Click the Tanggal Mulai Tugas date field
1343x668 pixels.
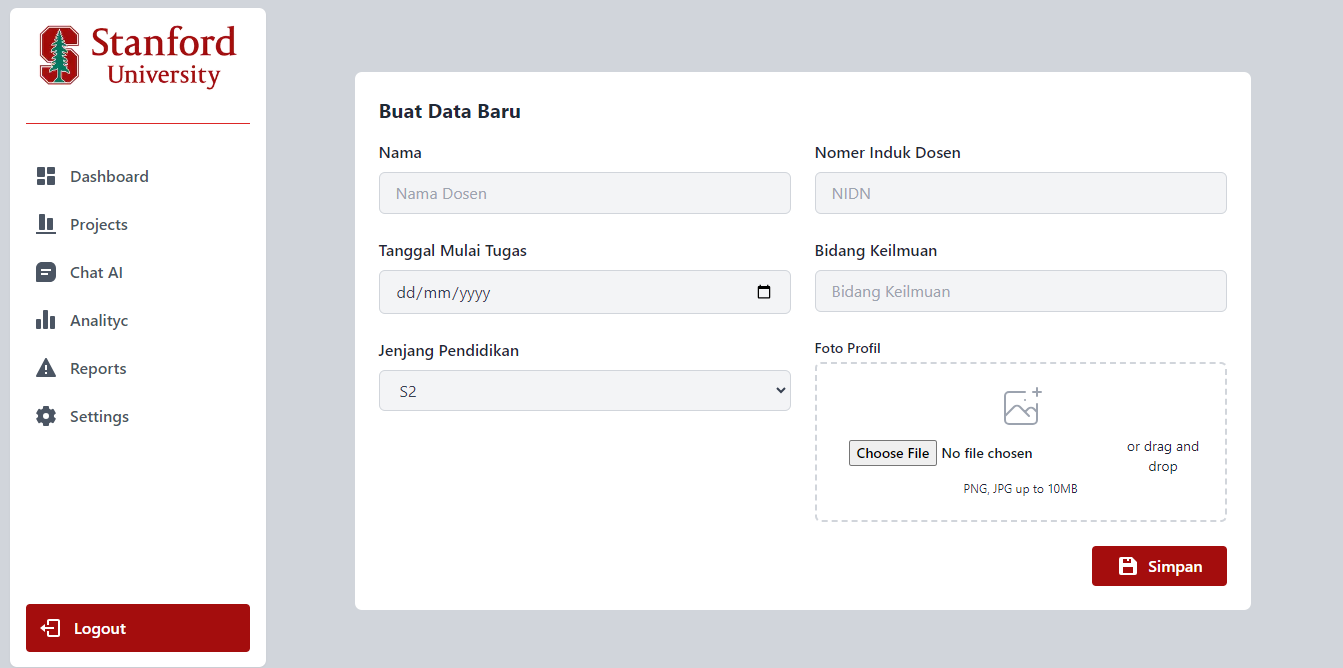coord(560,293)
